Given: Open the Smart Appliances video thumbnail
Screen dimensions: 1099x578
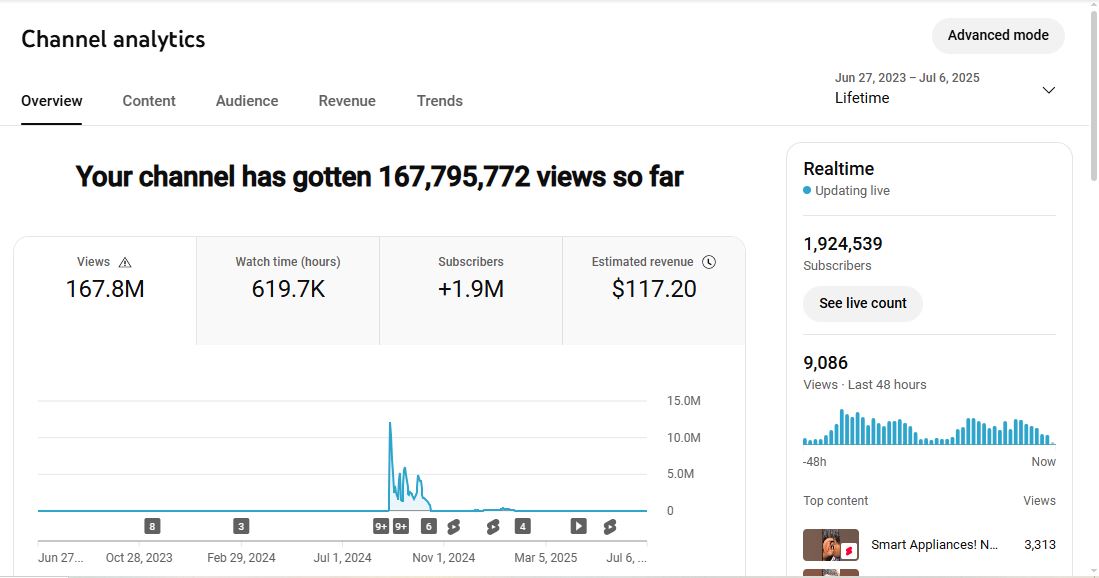Looking at the screenshot, I should (831, 545).
